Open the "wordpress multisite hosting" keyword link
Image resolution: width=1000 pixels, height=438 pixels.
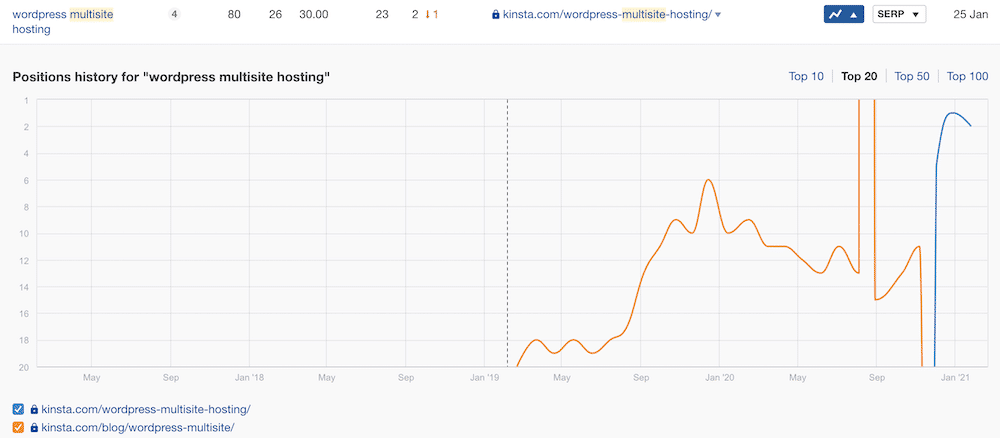[60, 15]
